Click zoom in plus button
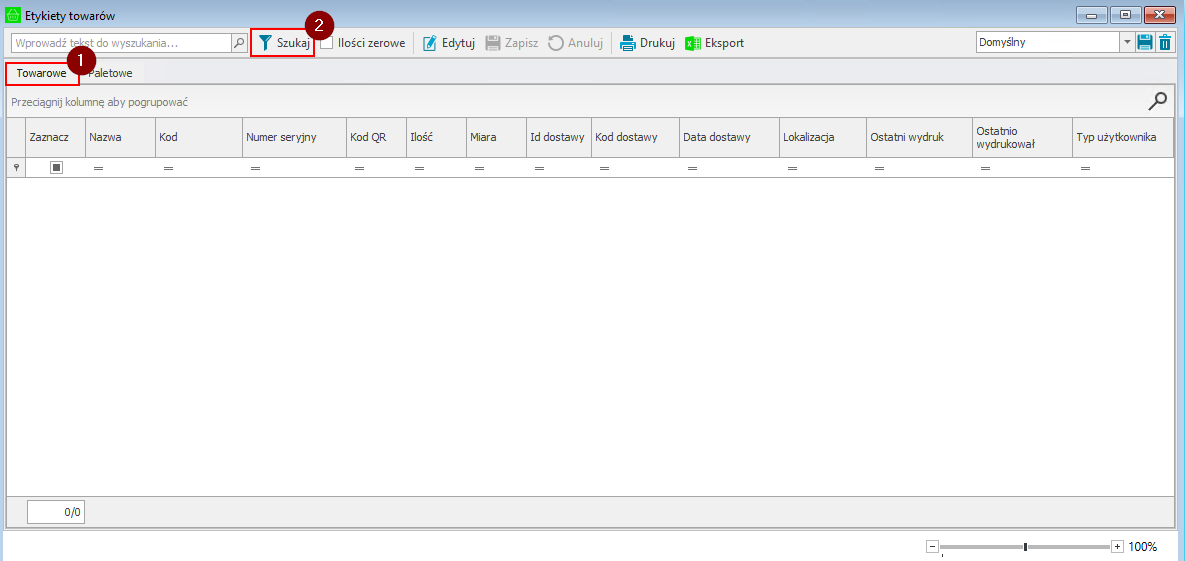 pyautogui.click(x=1117, y=547)
